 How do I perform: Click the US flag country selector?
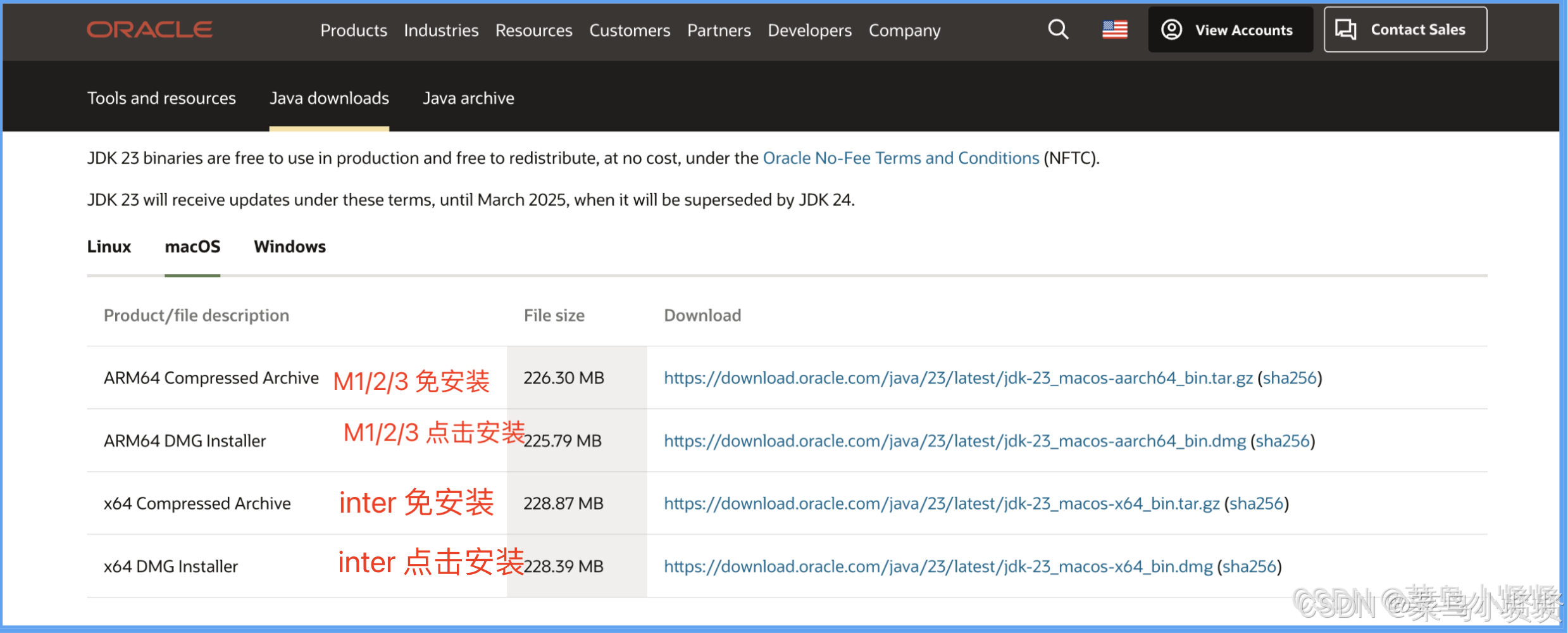coord(1115,30)
